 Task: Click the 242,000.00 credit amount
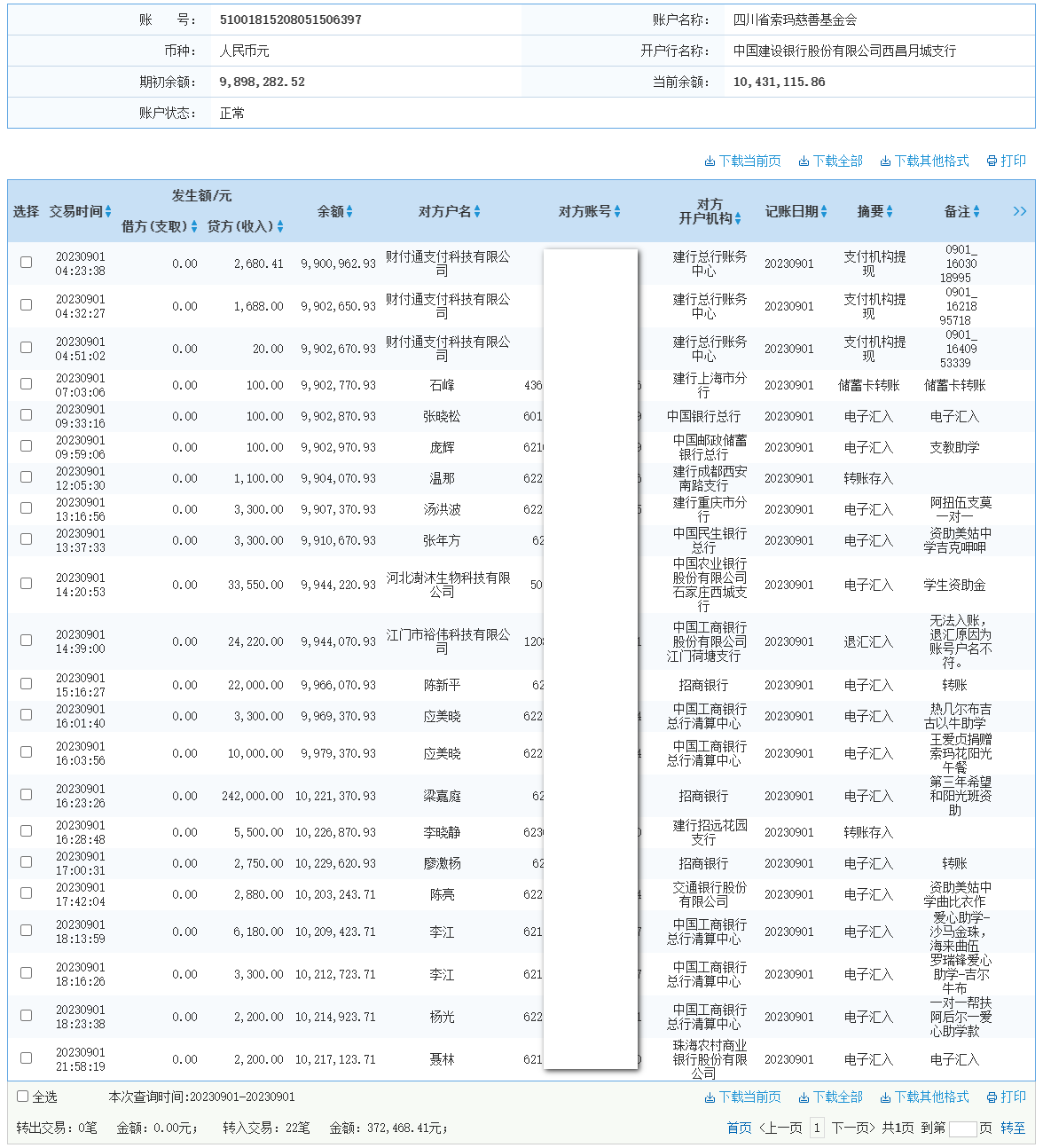pyautogui.click(x=253, y=796)
